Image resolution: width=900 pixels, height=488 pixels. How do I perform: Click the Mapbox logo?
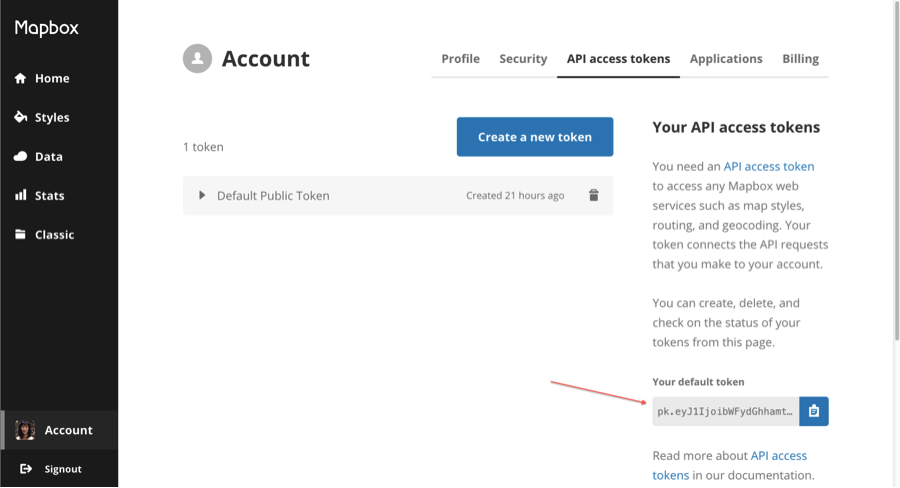point(46,28)
